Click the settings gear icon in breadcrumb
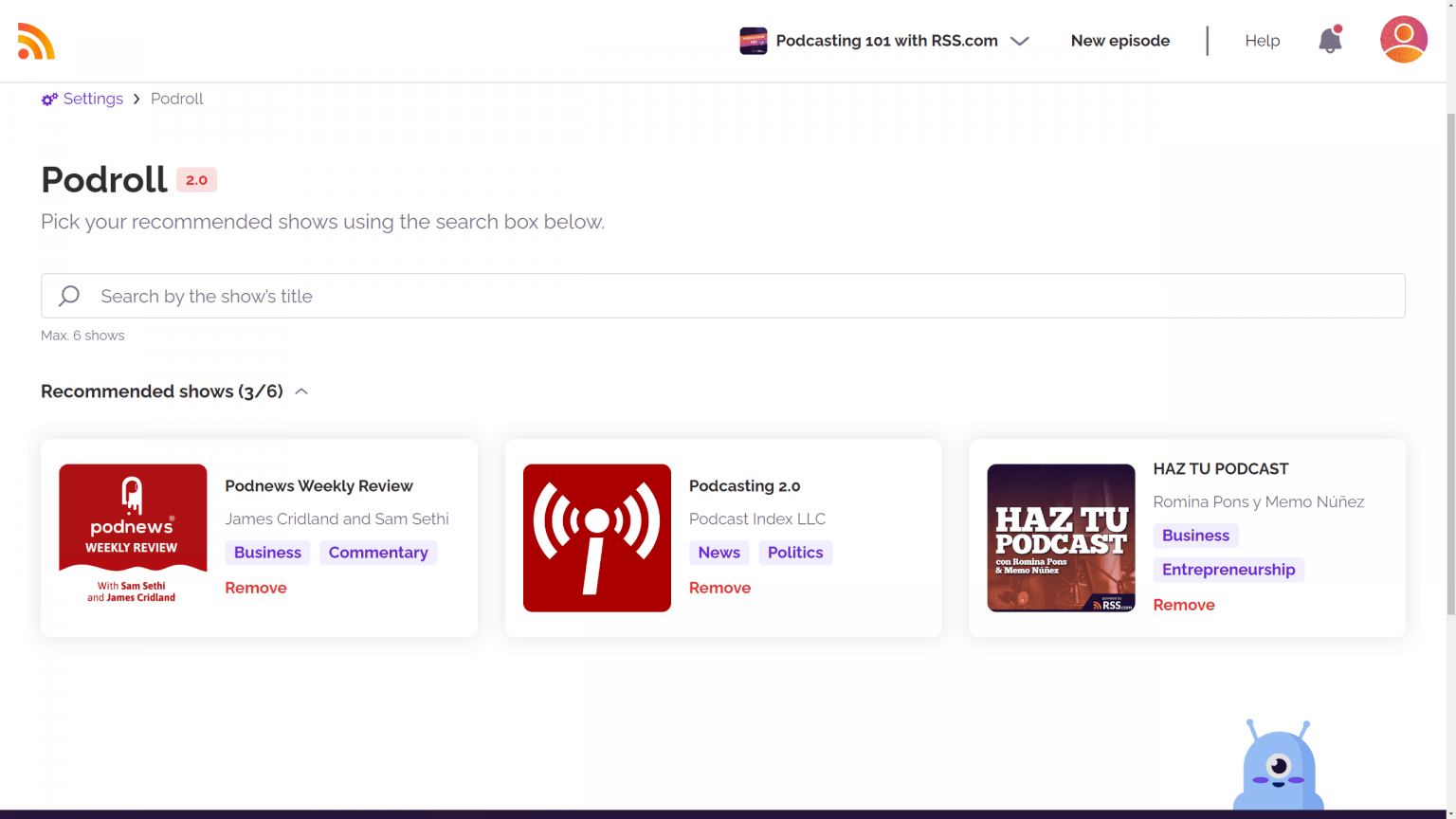The width and height of the screenshot is (1456, 819). click(x=48, y=99)
